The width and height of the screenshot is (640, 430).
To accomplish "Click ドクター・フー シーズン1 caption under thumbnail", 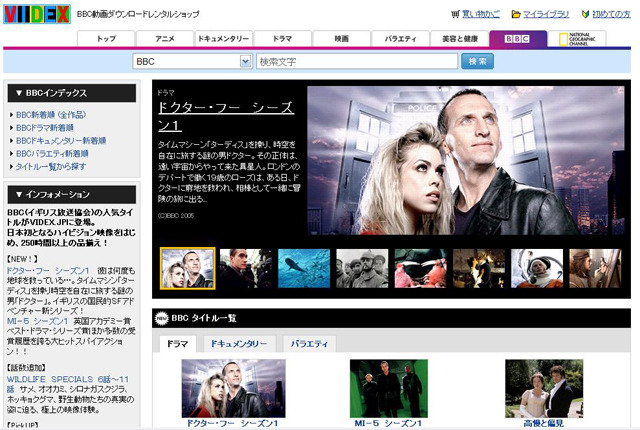I will click(x=233, y=423).
